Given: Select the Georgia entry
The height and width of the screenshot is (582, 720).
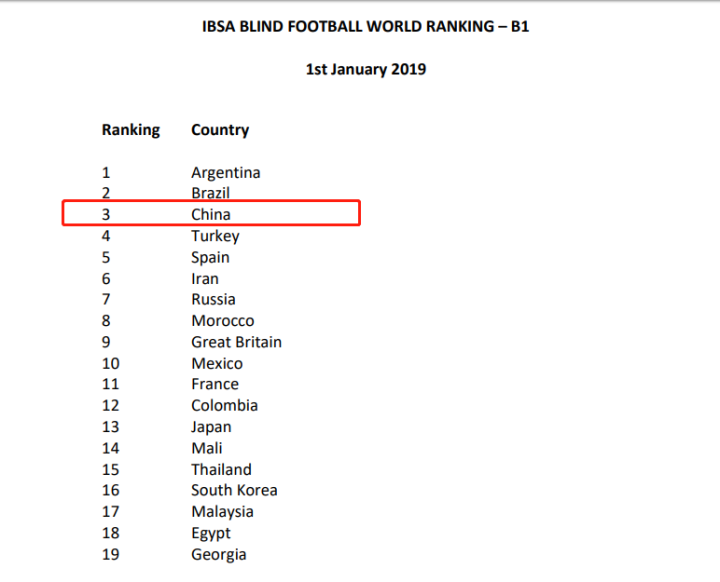Looking at the screenshot, I should (x=218, y=554).
